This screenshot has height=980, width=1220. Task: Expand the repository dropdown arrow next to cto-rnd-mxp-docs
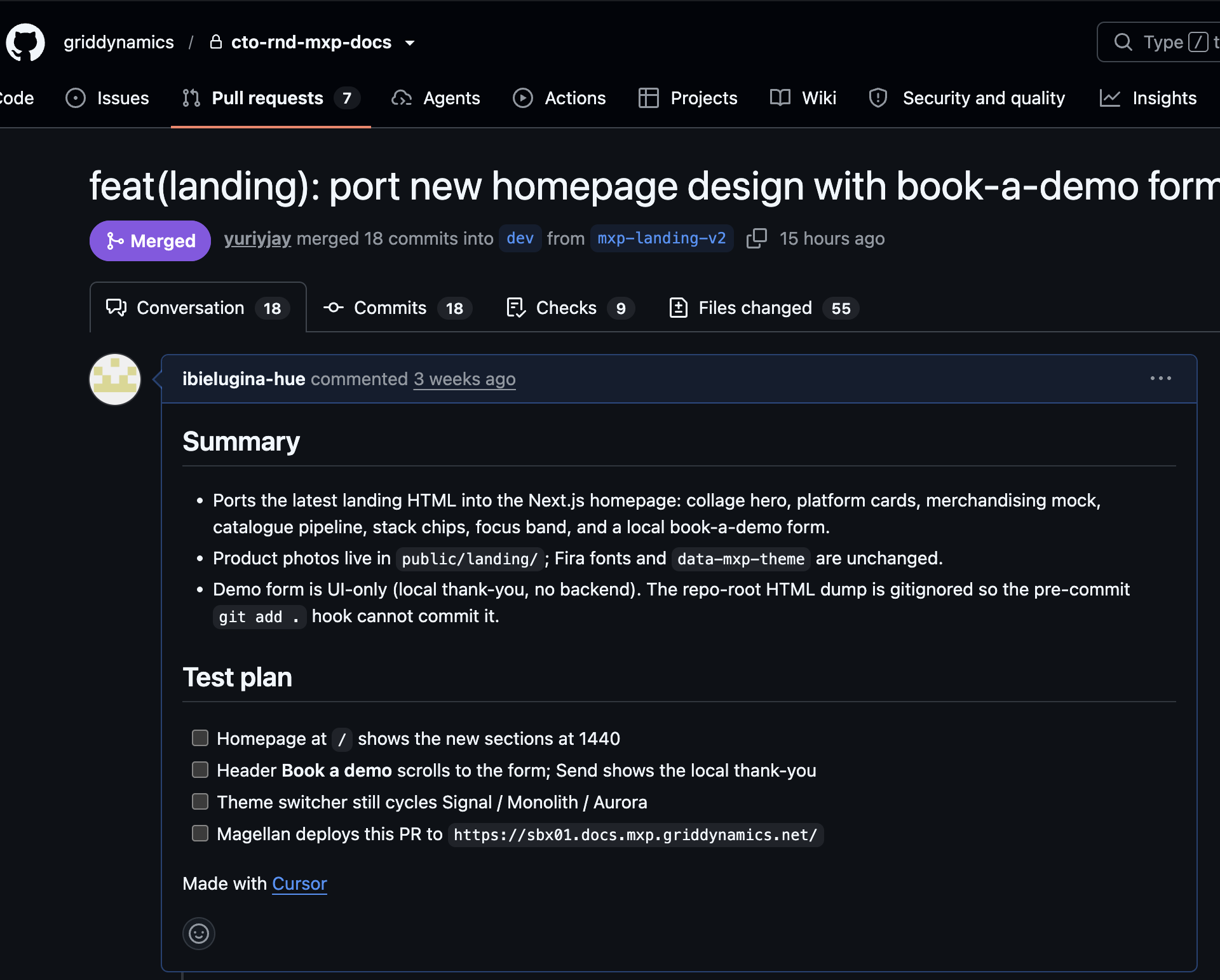click(410, 43)
